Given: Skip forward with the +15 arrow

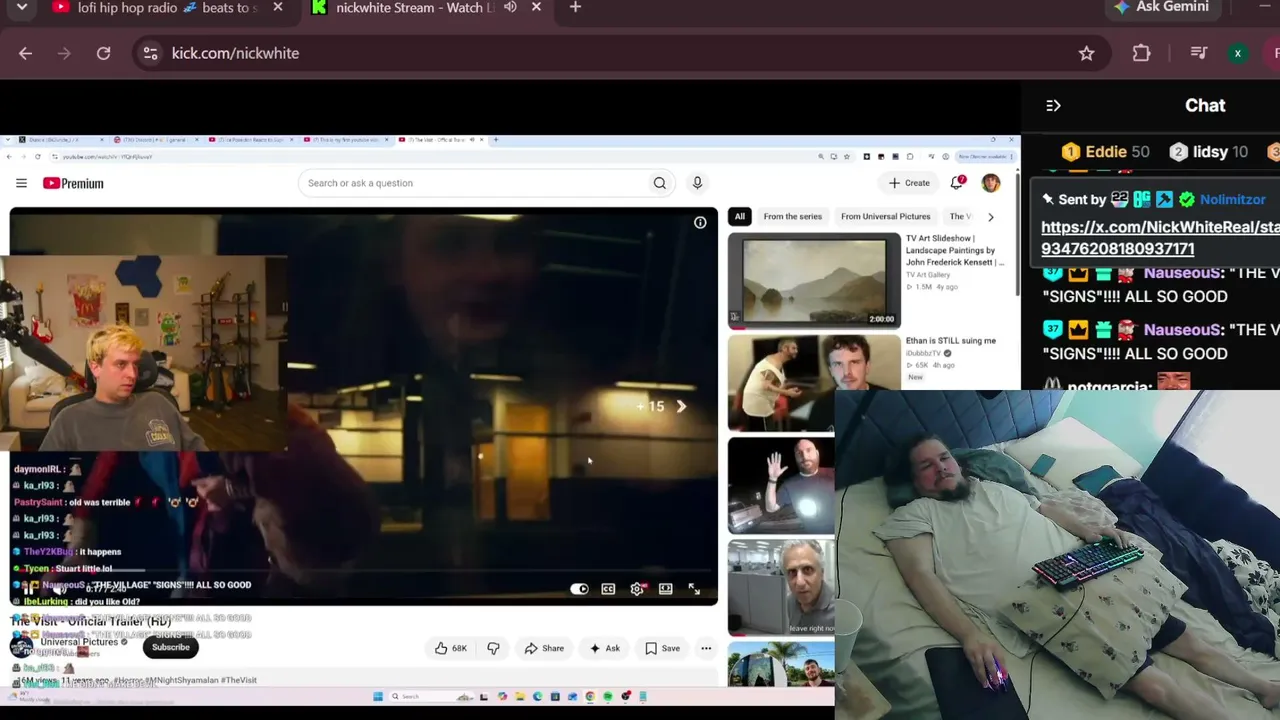Looking at the screenshot, I should pos(681,406).
